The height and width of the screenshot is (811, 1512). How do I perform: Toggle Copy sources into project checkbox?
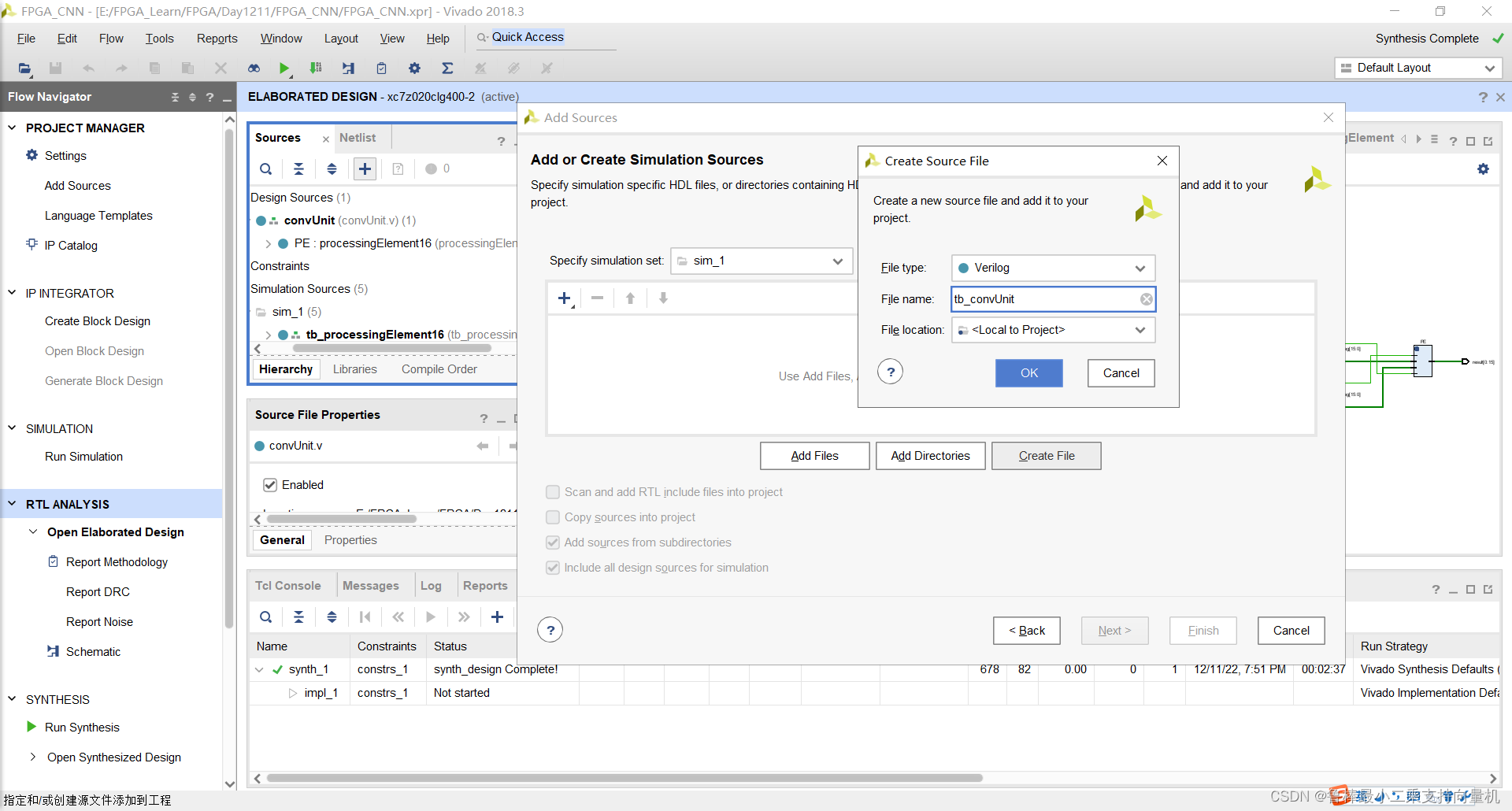tap(553, 517)
